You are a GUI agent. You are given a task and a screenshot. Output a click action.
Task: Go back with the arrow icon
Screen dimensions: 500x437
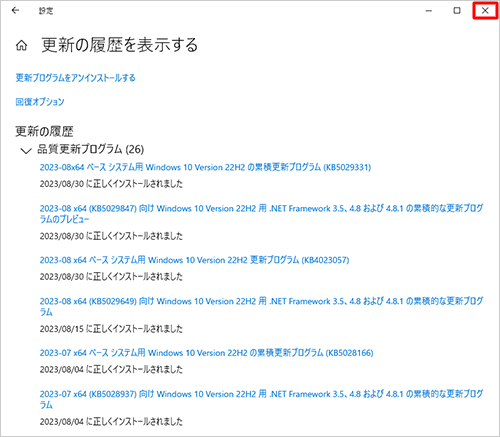15,11
